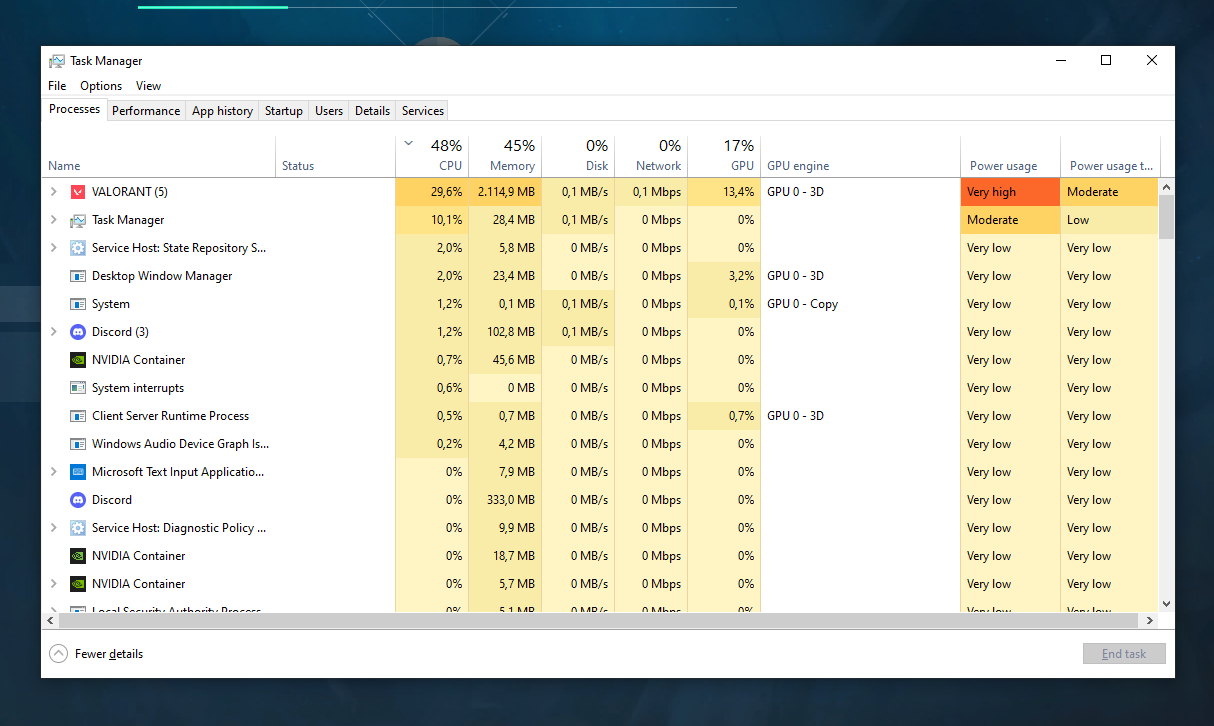Click the Client Server Runtime Process icon
Image resolution: width=1214 pixels, height=726 pixels.
tap(78, 416)
